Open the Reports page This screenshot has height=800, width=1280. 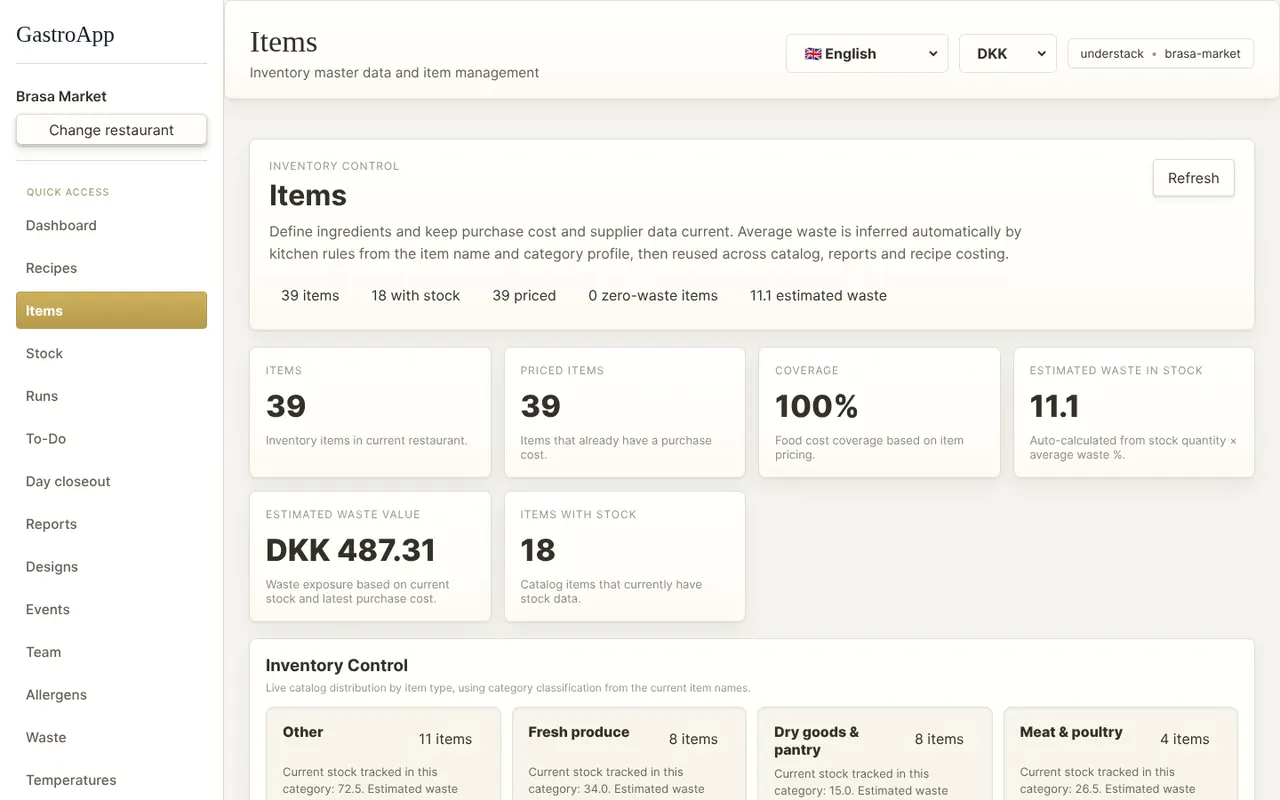(111, 524)
